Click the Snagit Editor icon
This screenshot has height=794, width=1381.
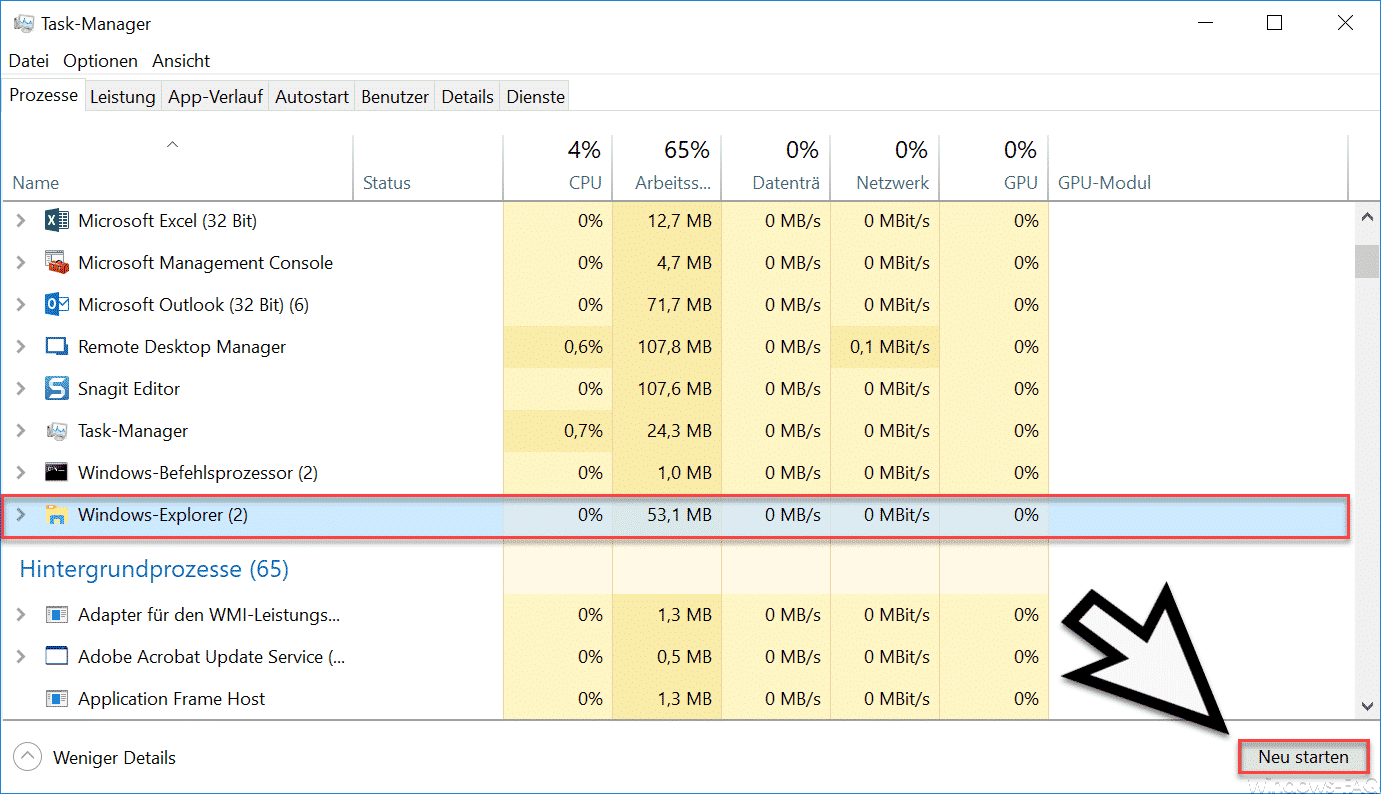pyautogui.click(x=57, y=389)
